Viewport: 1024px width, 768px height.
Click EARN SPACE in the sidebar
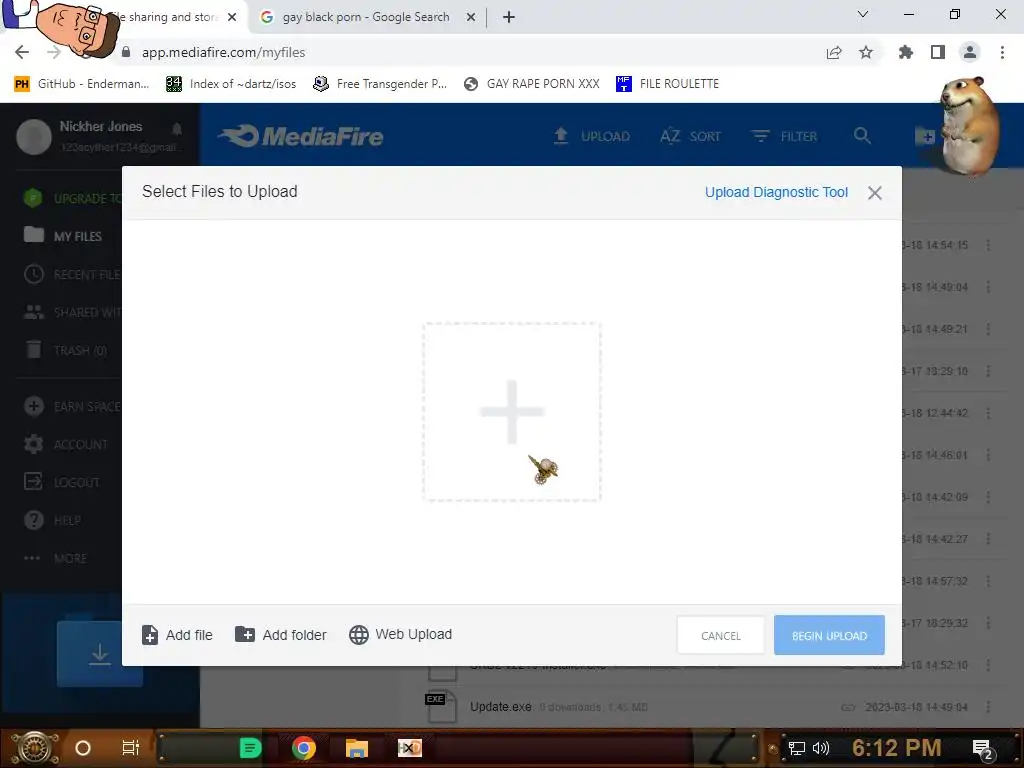(x=72, y=406)
